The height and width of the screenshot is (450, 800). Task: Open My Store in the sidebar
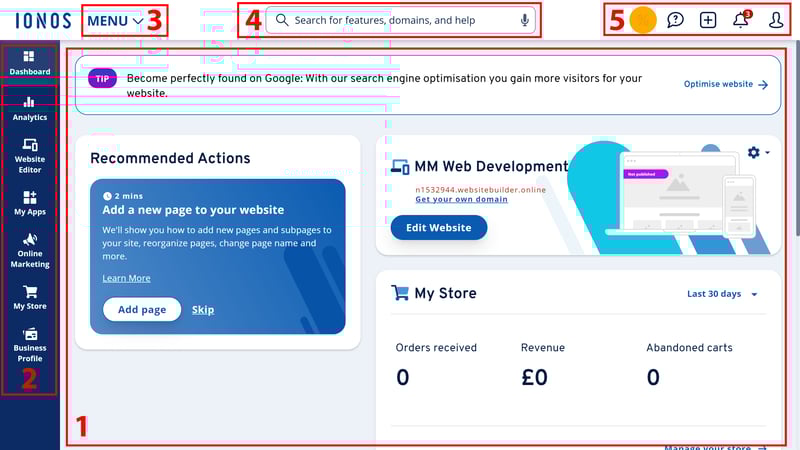click(x=30, y=297)
